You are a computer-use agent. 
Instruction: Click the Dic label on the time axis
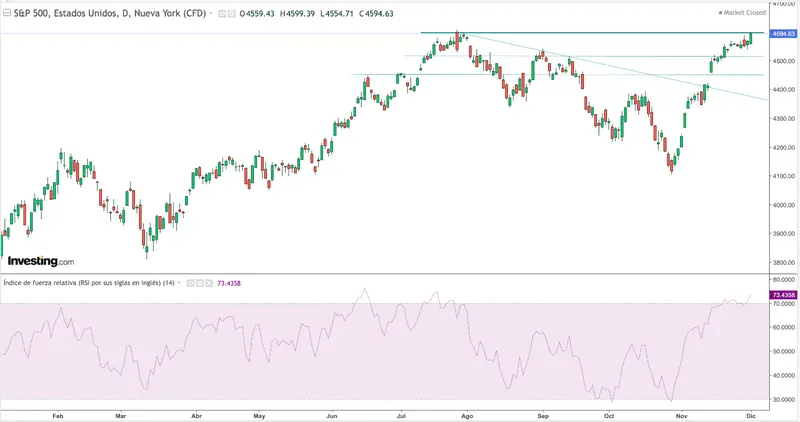[751, 416]
